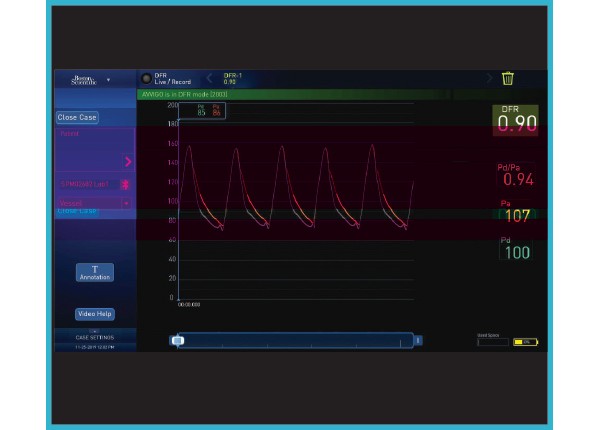Click the battery status indicator
This screenshot has width=600, height=430.
(525, 342)
